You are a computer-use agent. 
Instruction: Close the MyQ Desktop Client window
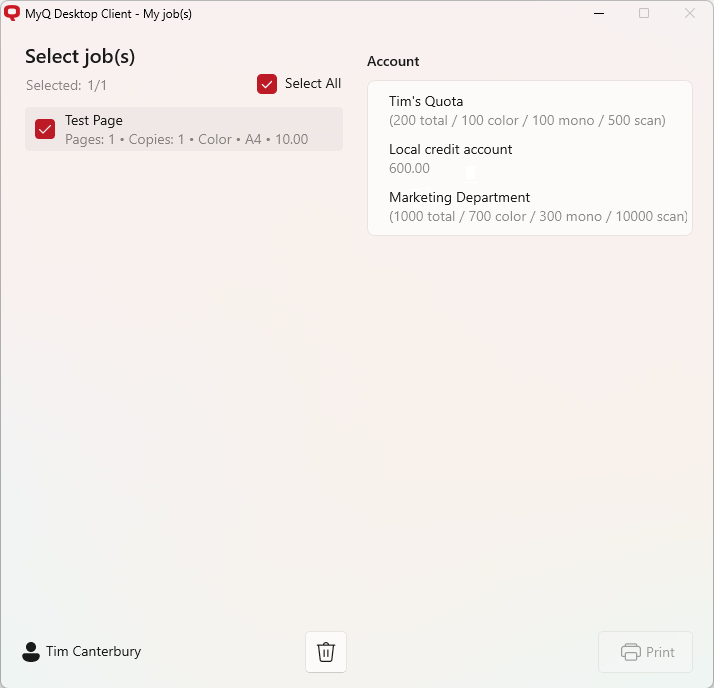(x=689, y=14)
